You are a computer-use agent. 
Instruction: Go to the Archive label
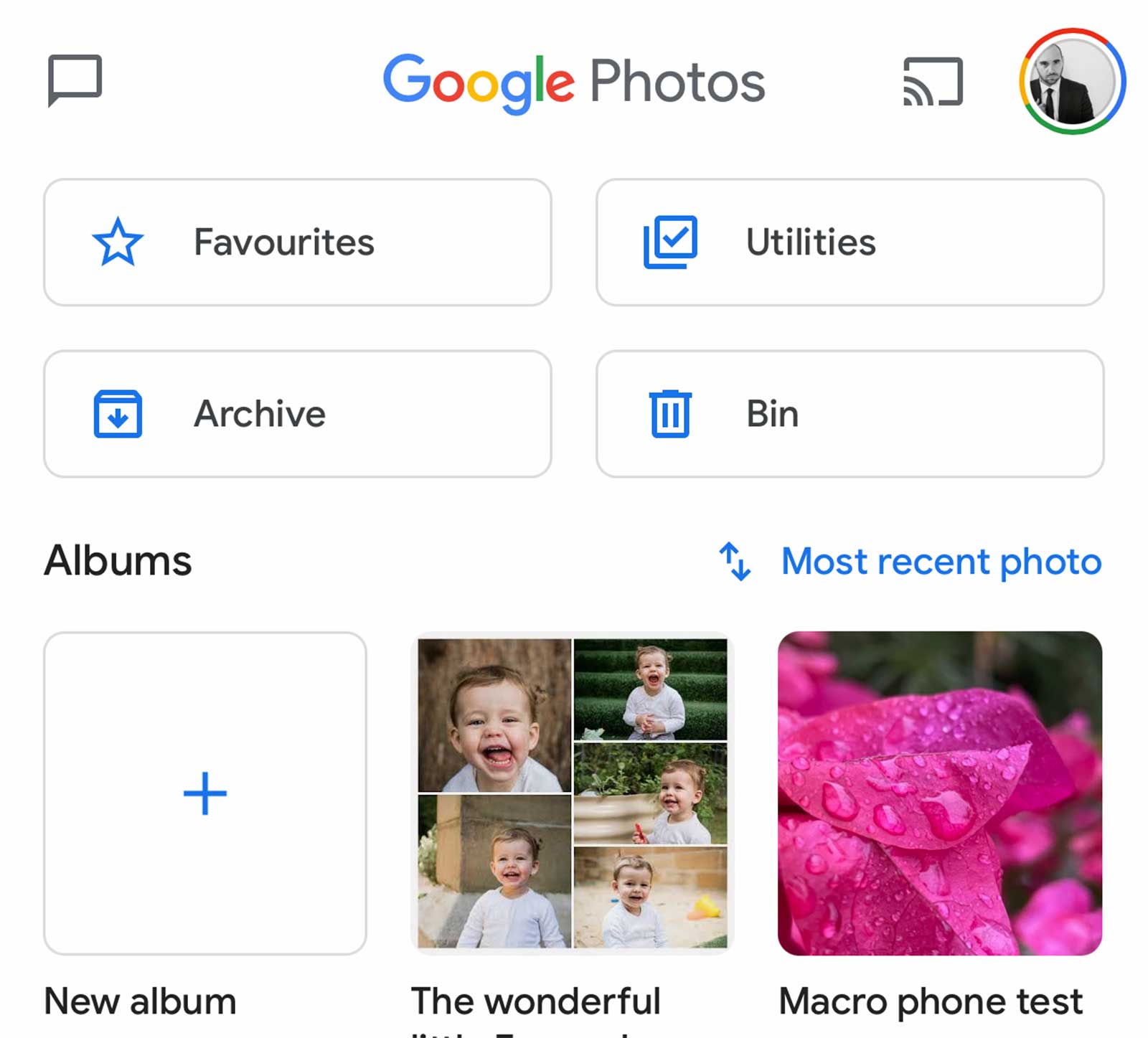260,414
